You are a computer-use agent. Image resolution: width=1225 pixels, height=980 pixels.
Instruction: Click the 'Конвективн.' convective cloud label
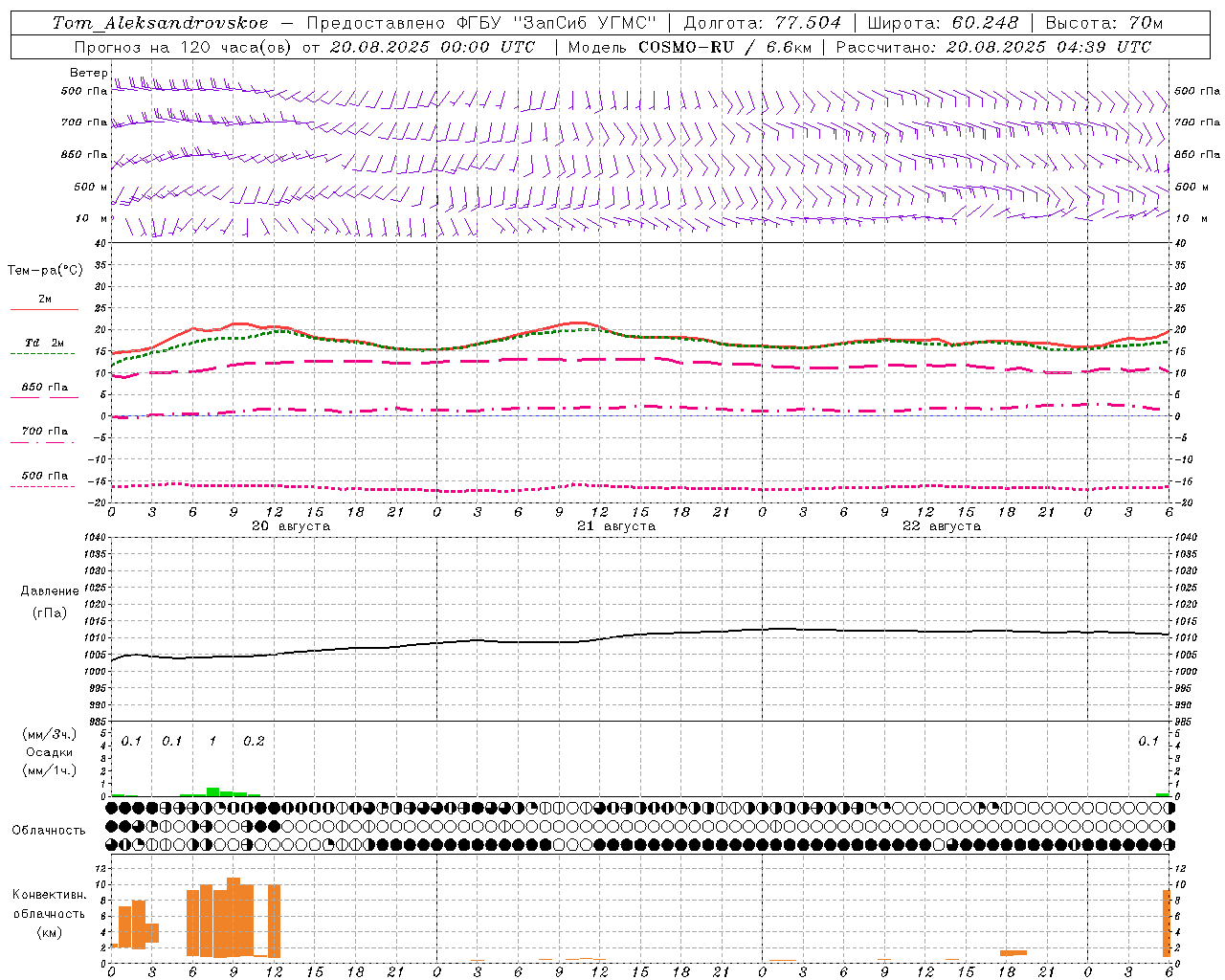(x=49, y=895)
